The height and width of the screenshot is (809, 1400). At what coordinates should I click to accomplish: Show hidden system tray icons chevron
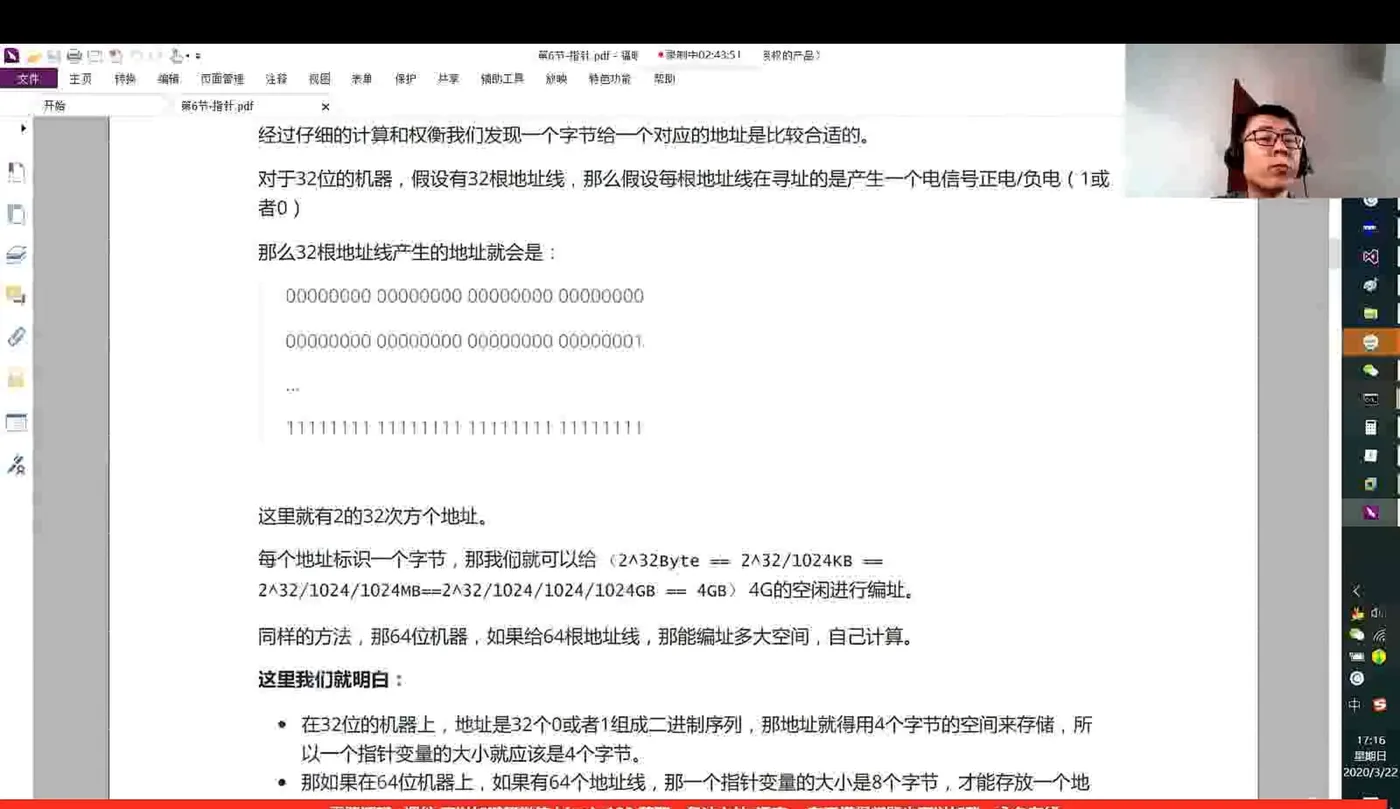point(1357,591)
